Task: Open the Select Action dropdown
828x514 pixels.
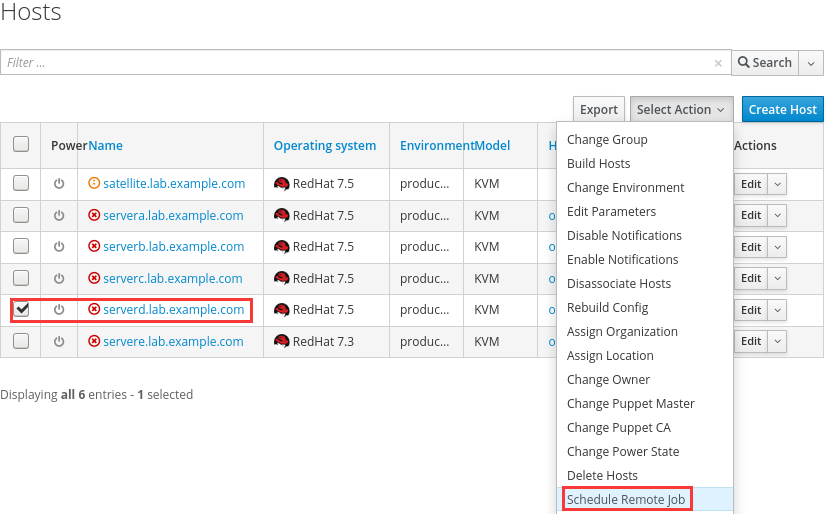Action: pos(681,110)
